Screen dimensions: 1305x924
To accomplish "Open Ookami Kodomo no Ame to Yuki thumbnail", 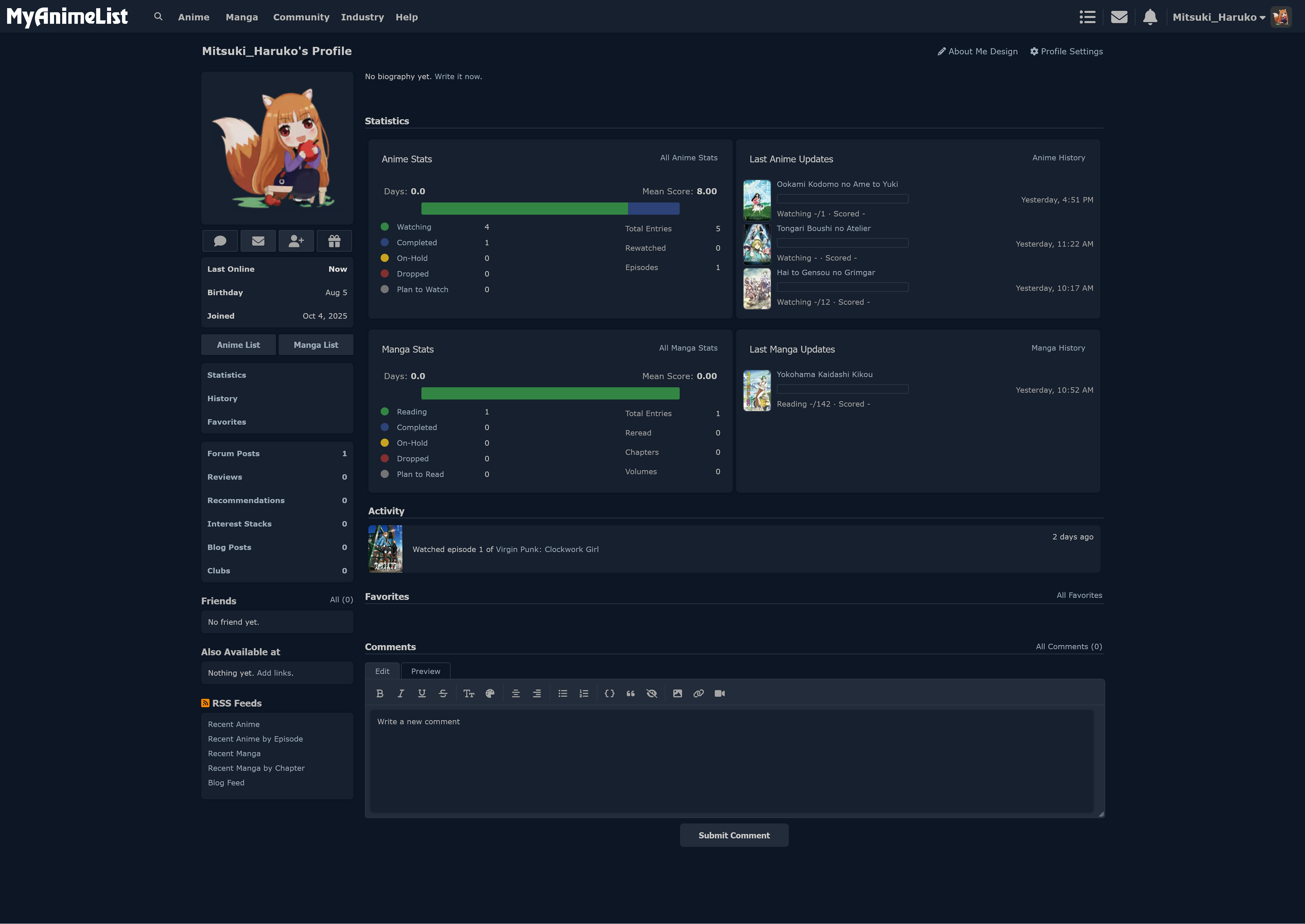I will point(757,200).
